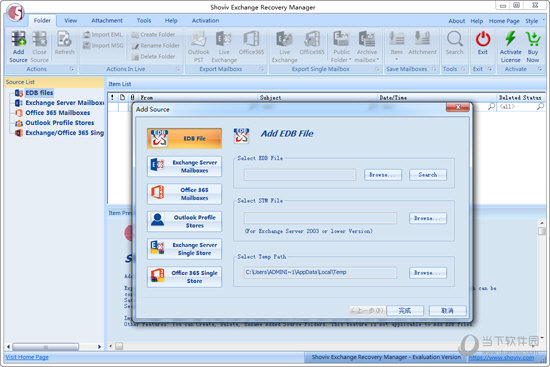Click Search button for EDB file
Screen dimensions: 550x367
(x=428, y=174)
